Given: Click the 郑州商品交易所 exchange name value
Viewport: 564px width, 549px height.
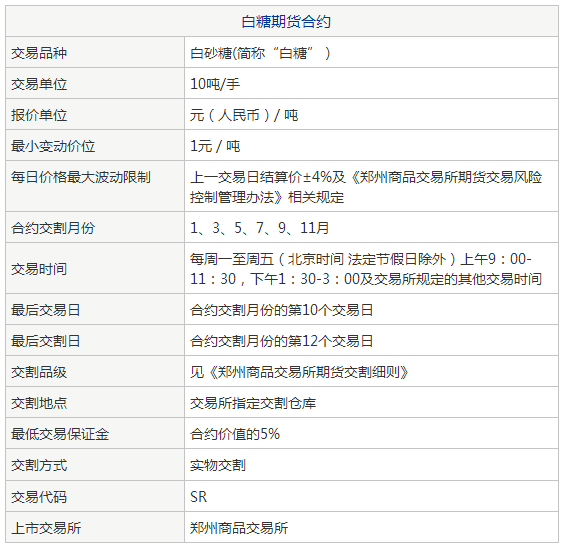Looking at the screenshot, I should [x=239, y=528].
